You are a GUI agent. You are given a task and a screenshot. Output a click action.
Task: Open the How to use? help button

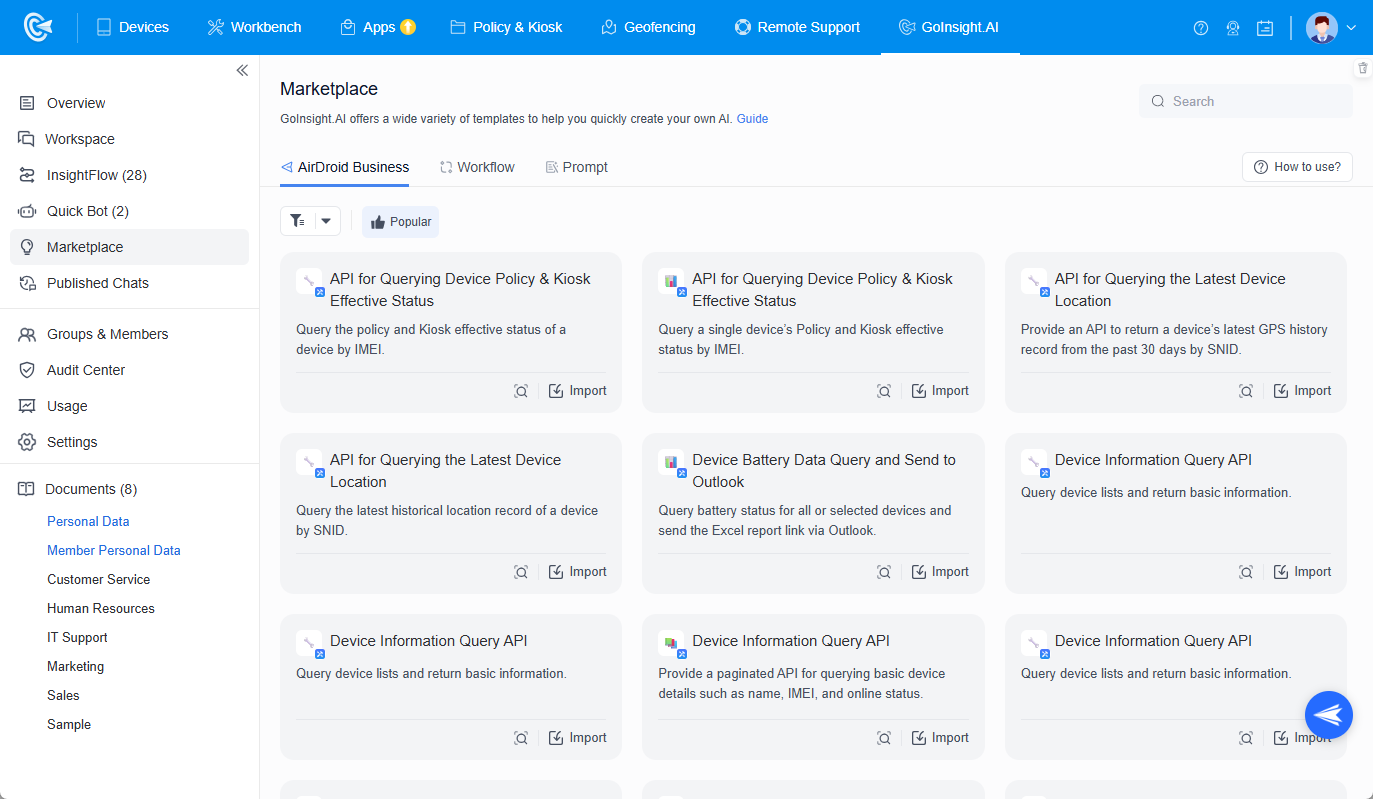[x=1297, y=167]
